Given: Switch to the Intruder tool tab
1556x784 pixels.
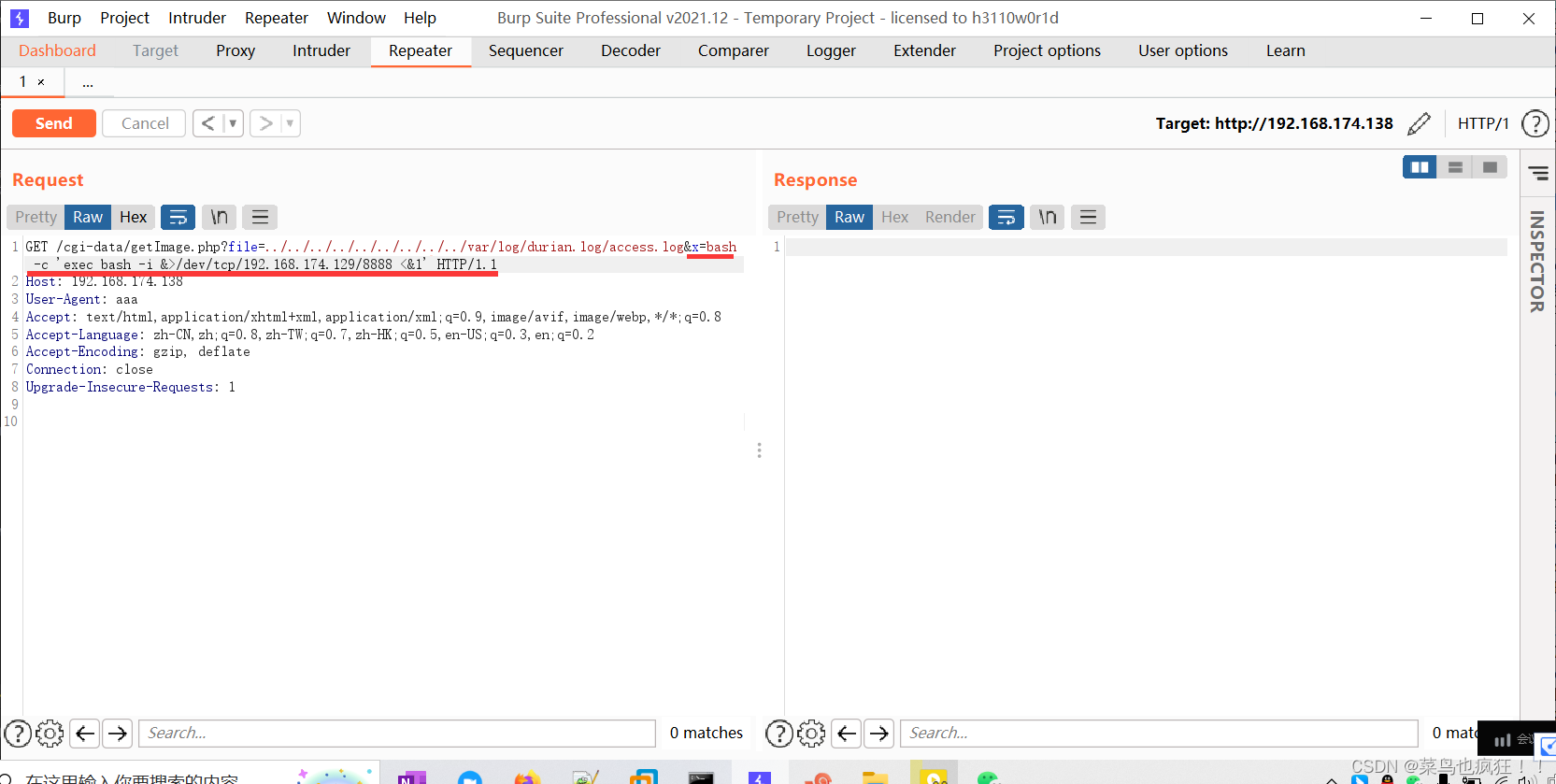Looking at the screenshot, I should pos(321,50).
